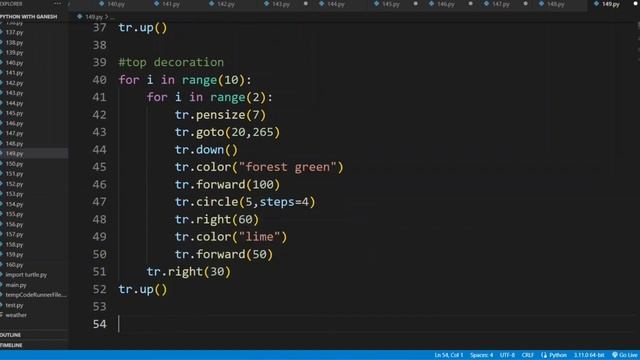
Task: Click the unsaved dot on the 145.py tab
Action: click(416, 4)
